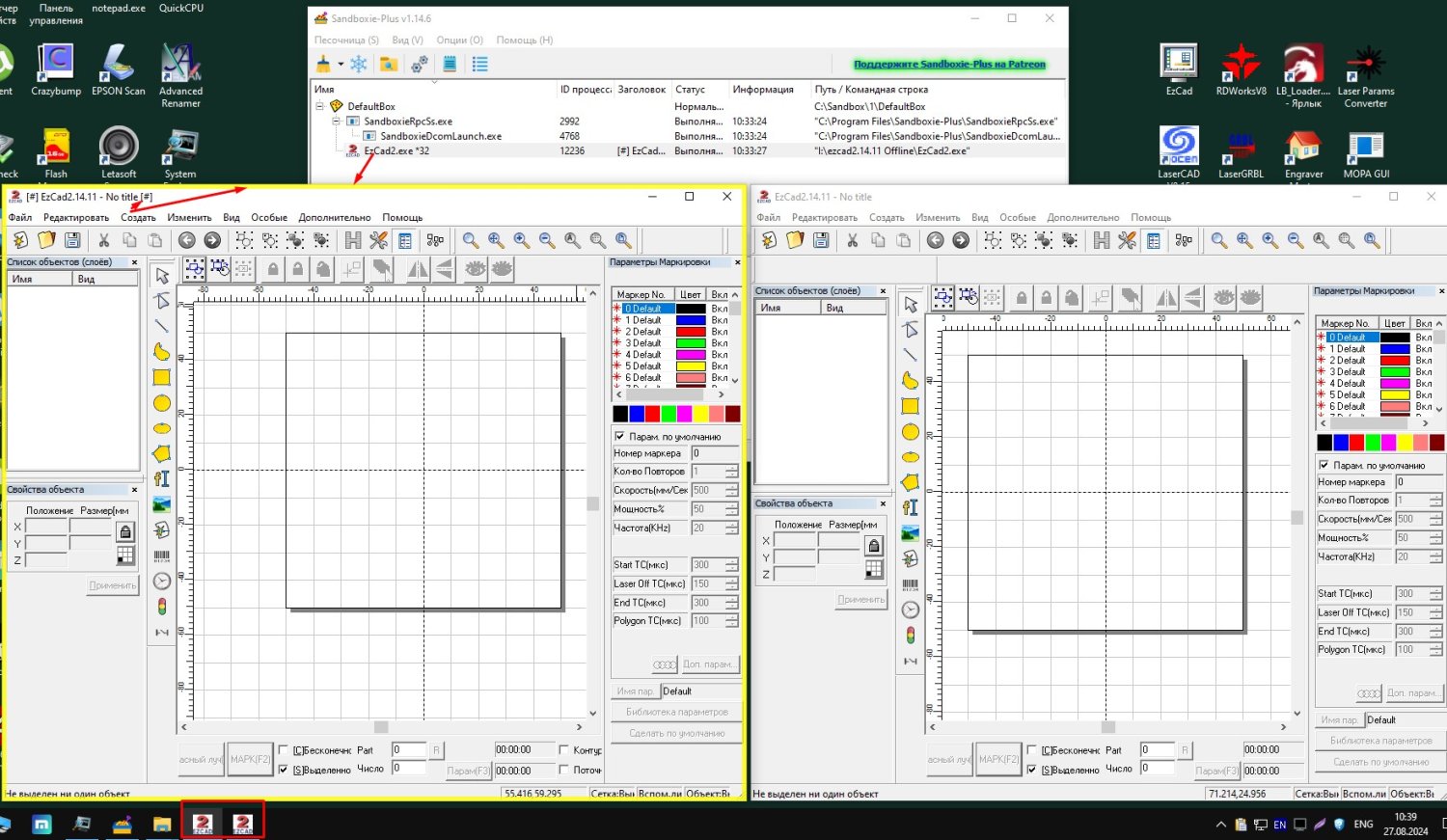1447x840 pixels.
Task: Open dropdown arrow beside broom icon in Sandboxie
Action: click(341, 65)
